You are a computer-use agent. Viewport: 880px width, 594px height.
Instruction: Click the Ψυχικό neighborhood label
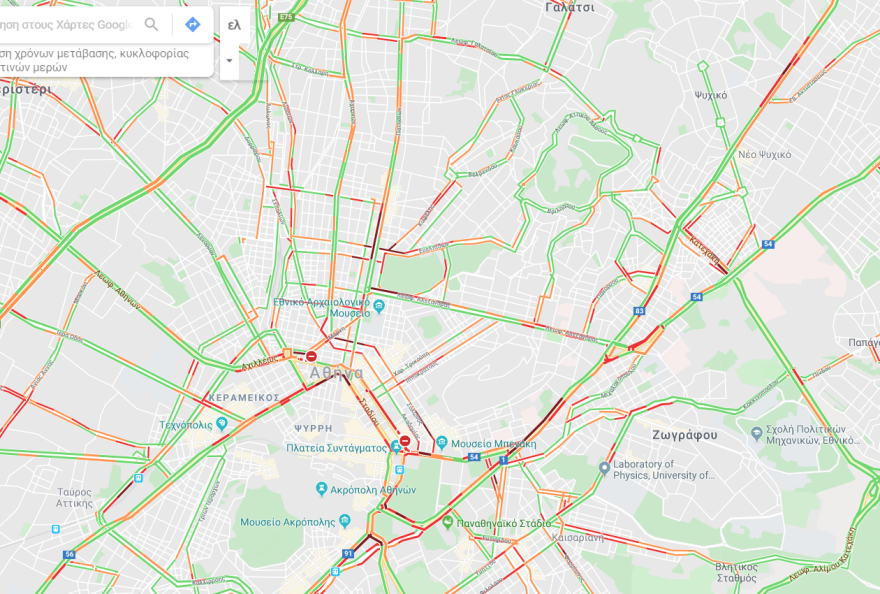coord(711,95)
